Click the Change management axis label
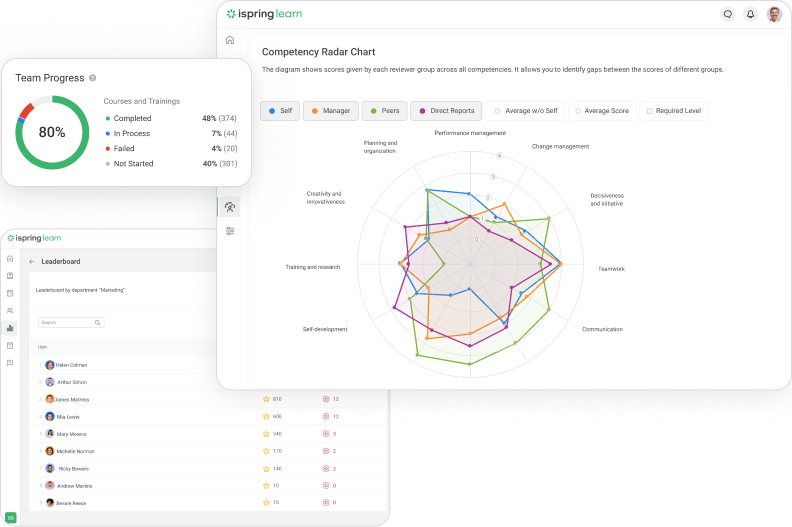This screenshot has height=527, width=792. coord(560,147)
